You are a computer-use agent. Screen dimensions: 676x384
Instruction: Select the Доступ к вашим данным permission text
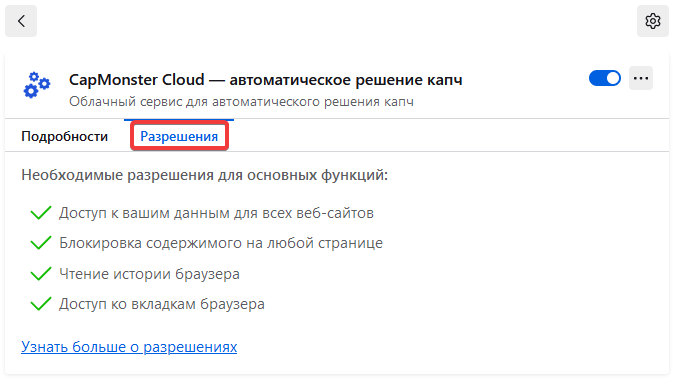(216, 213)
